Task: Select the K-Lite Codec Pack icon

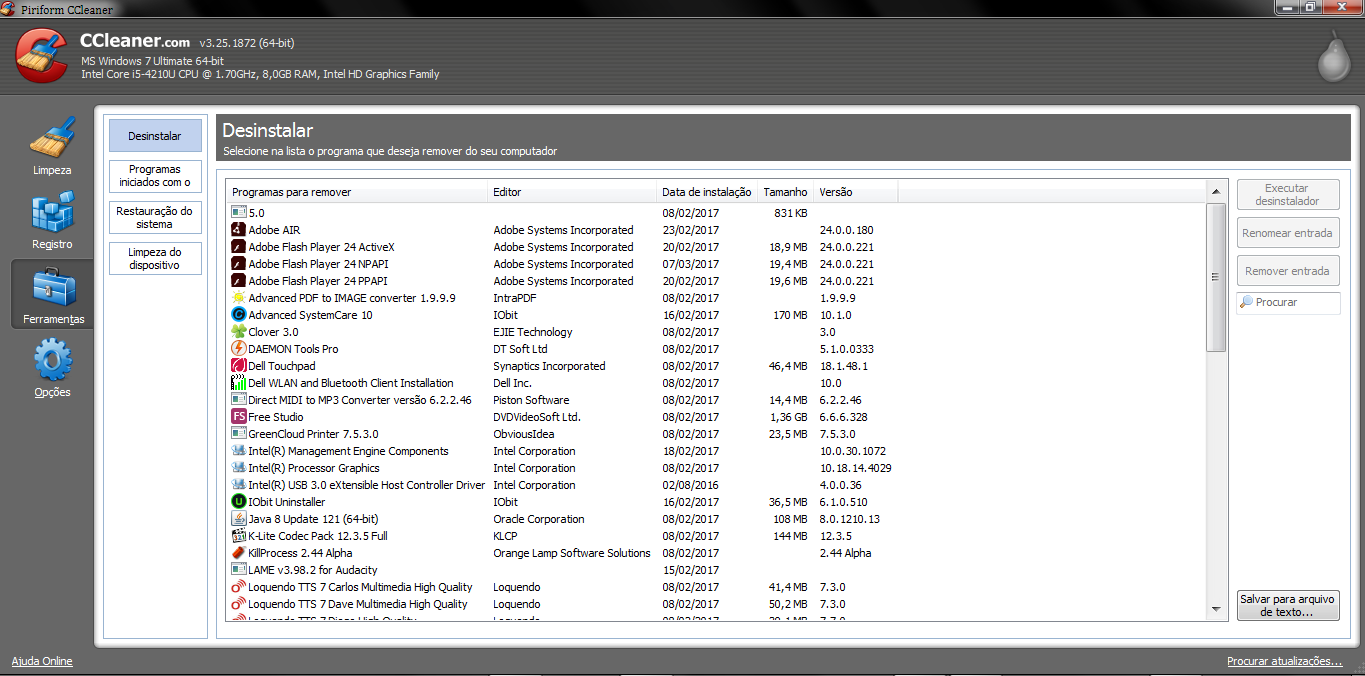Action: tap(239, 536)
